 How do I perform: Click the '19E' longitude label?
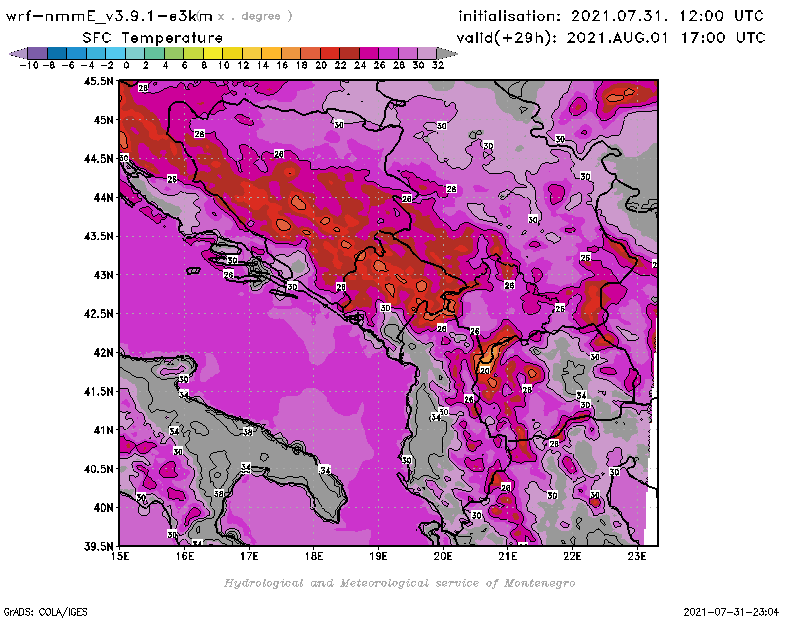point(378,556)
